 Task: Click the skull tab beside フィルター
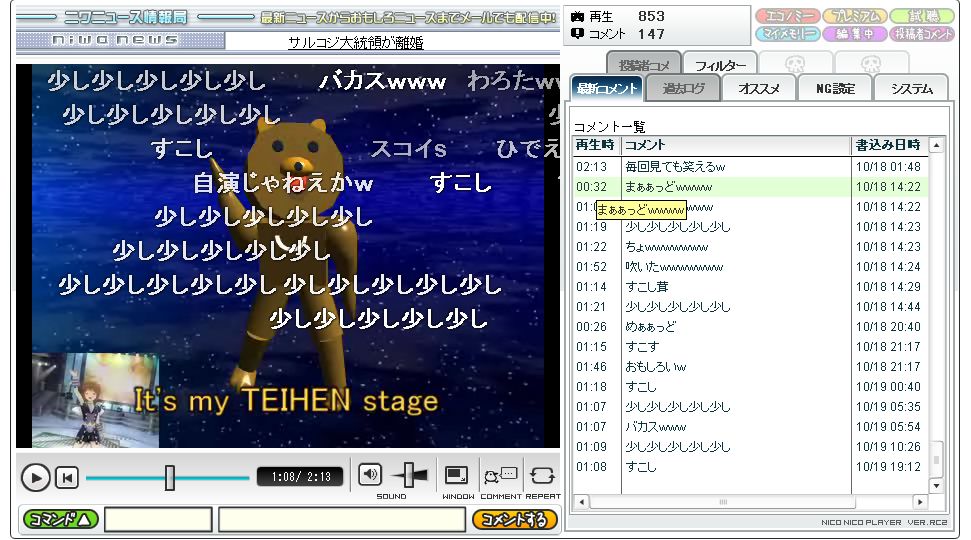pos(796,63)
